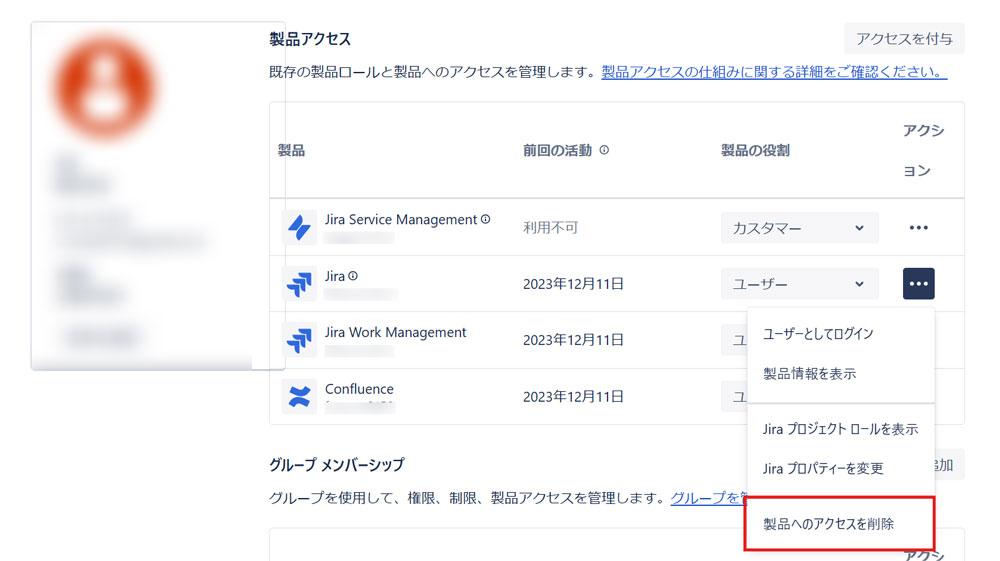Click the Jira Service Management product icon
The height and width of the screenshot is (561, 1000).
point(299,228)
